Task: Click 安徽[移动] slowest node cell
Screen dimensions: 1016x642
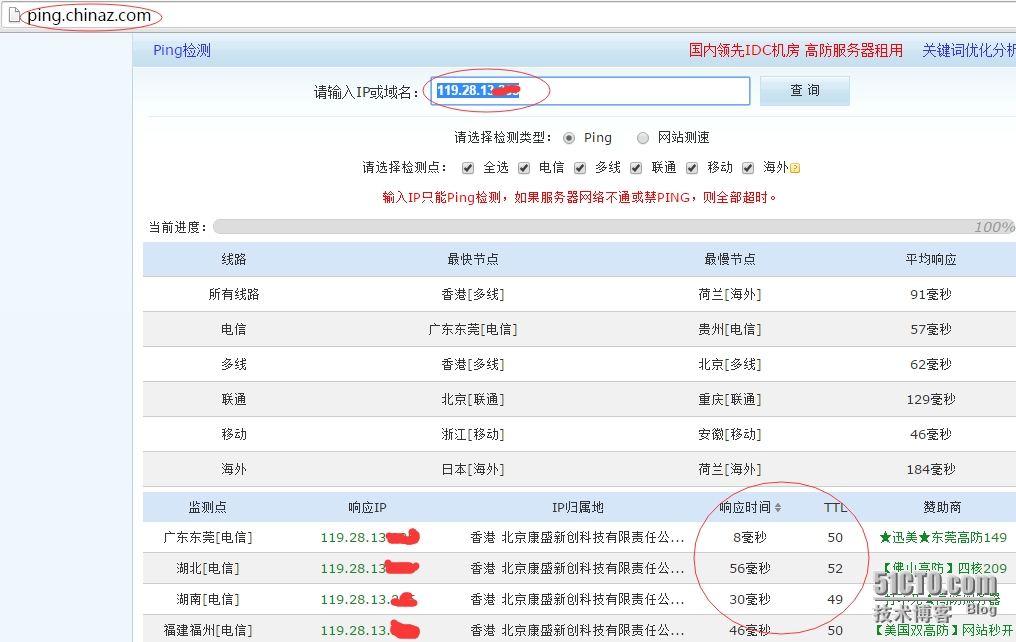Action: pyautogui.click(x=730, y=434)
